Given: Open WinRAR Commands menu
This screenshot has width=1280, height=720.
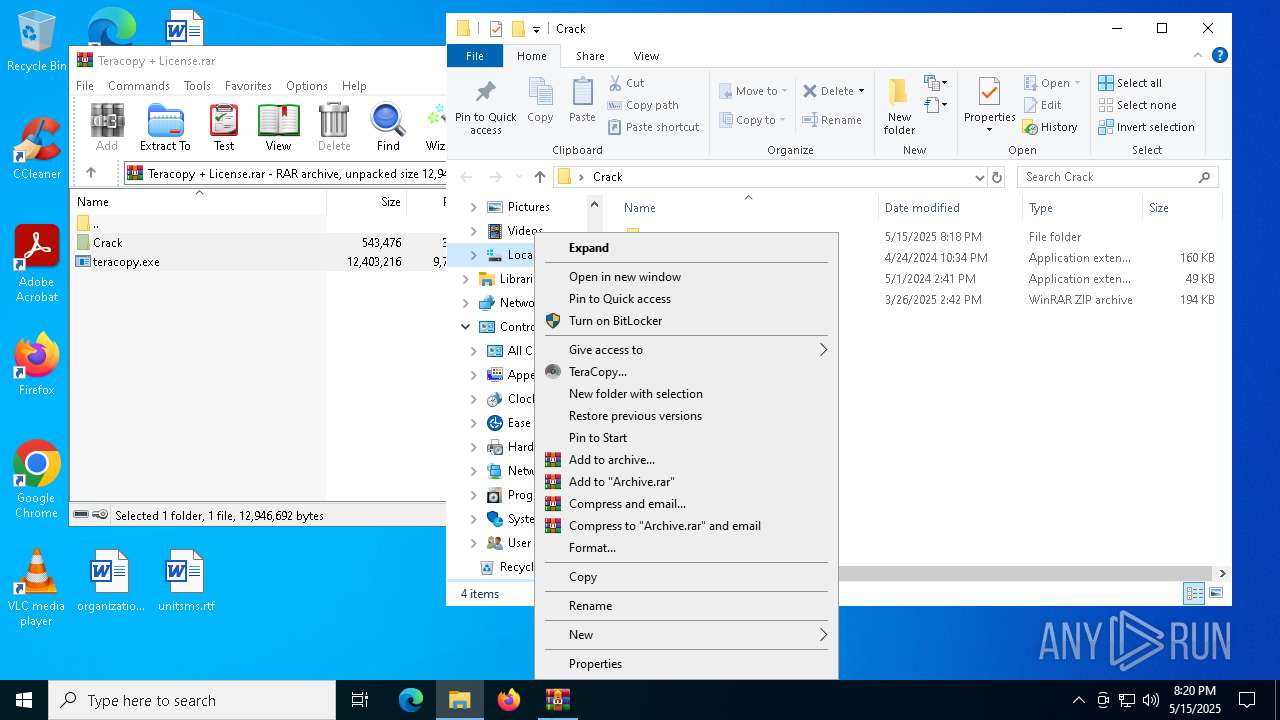Looking at the screenshot, I should (x=139, y=86).
